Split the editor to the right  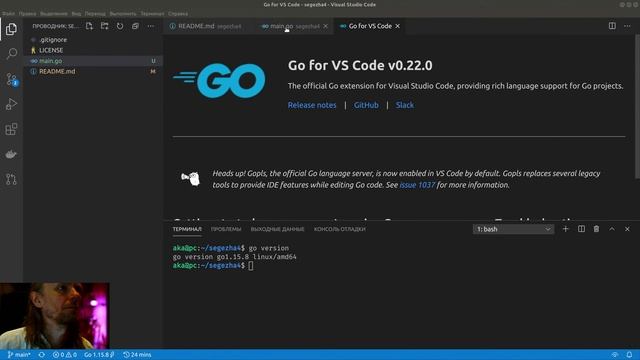[612, 26]
